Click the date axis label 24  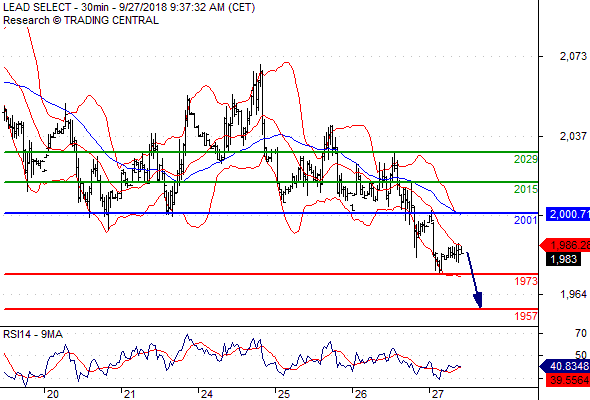[x=207, y=394]
